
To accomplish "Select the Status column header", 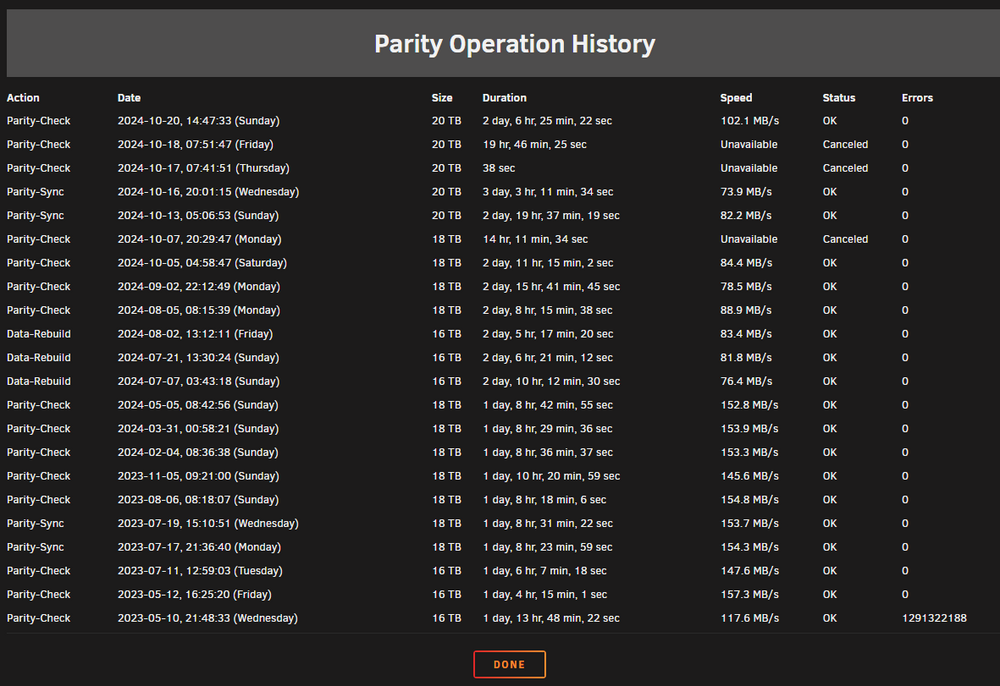I will (839, 98).
